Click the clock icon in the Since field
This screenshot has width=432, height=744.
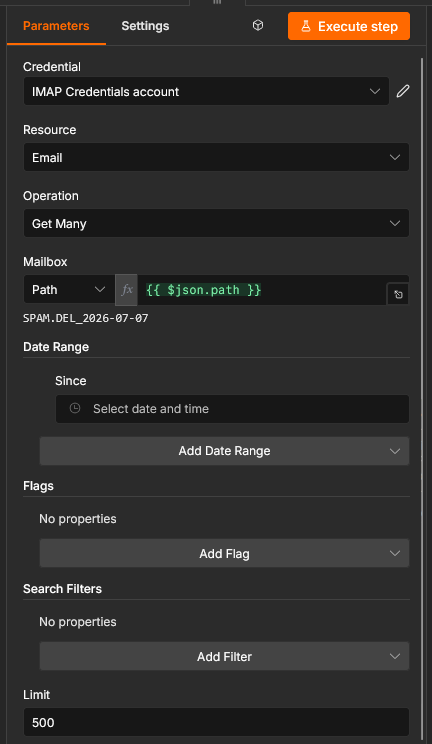click(x=75, y=408)
